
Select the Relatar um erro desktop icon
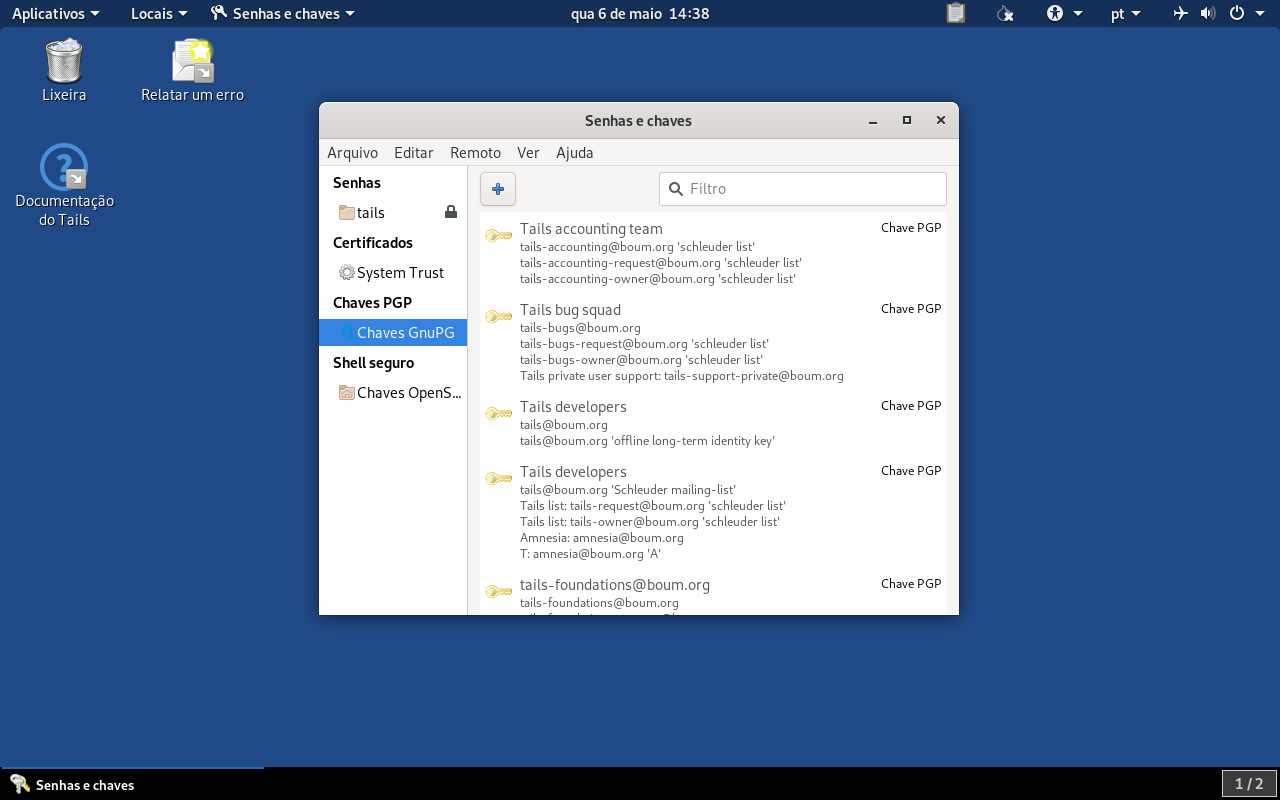(x=192, y=71)
